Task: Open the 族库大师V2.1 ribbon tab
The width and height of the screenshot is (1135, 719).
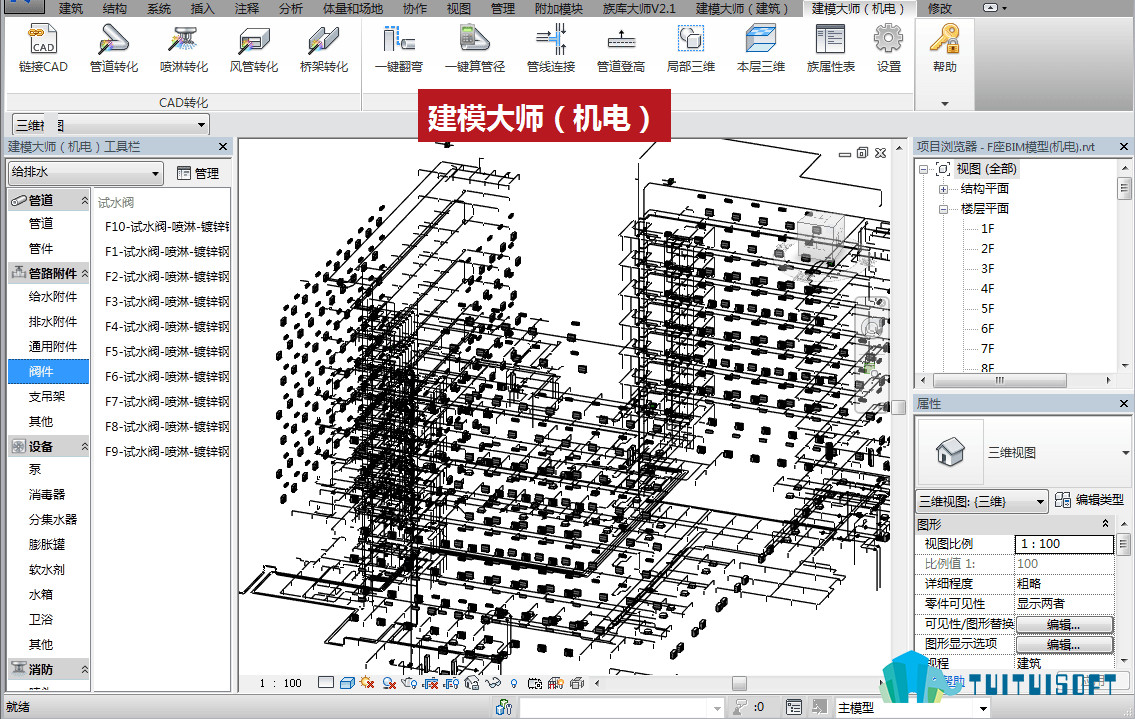Action: (639, 8)
